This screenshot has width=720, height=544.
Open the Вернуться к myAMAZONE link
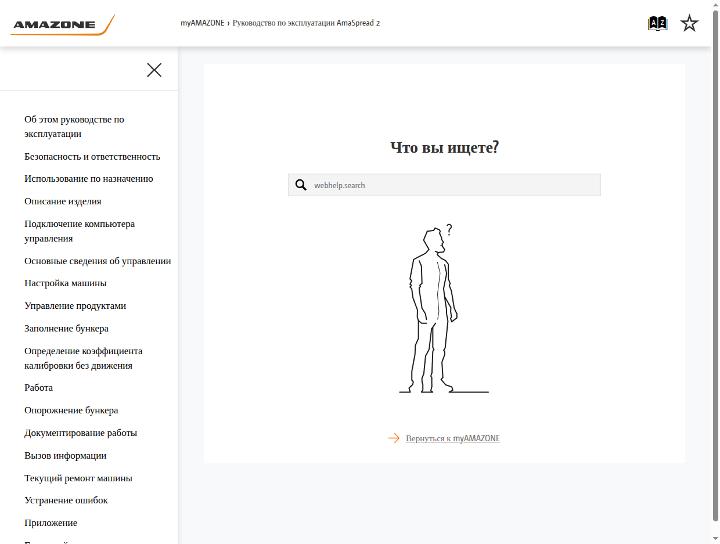coord(452,438)
